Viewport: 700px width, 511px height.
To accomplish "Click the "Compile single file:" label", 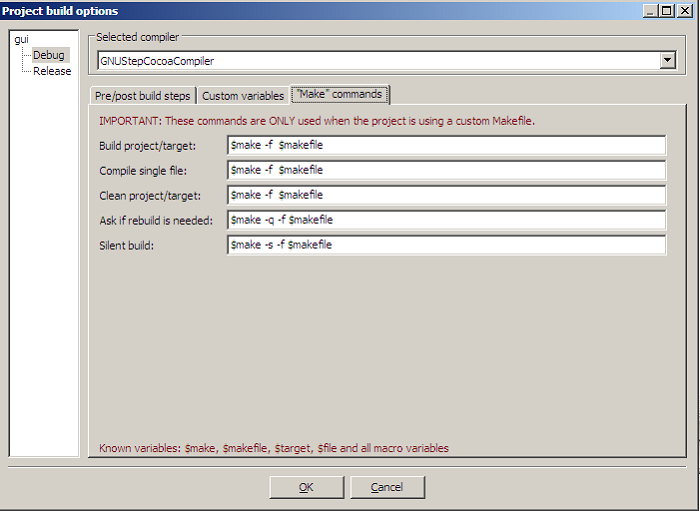I will click(x=143, y=171).
